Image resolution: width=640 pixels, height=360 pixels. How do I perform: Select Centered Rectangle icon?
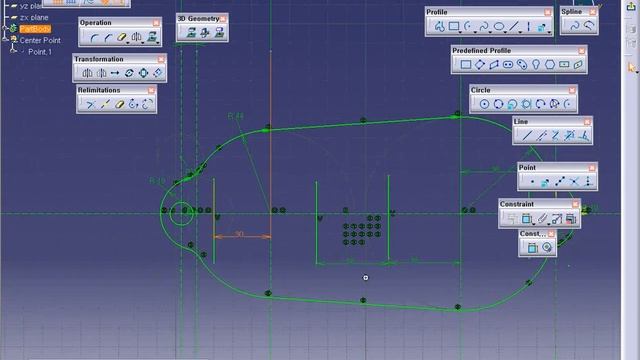tap(564, 64)
